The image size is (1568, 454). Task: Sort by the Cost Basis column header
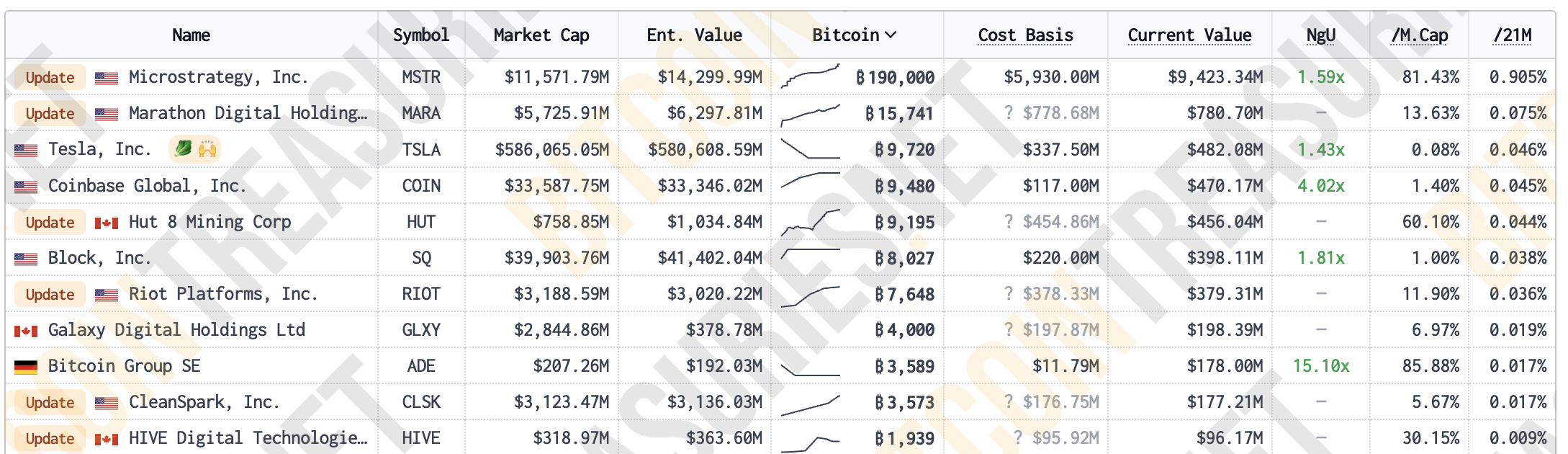[1025, 35]
